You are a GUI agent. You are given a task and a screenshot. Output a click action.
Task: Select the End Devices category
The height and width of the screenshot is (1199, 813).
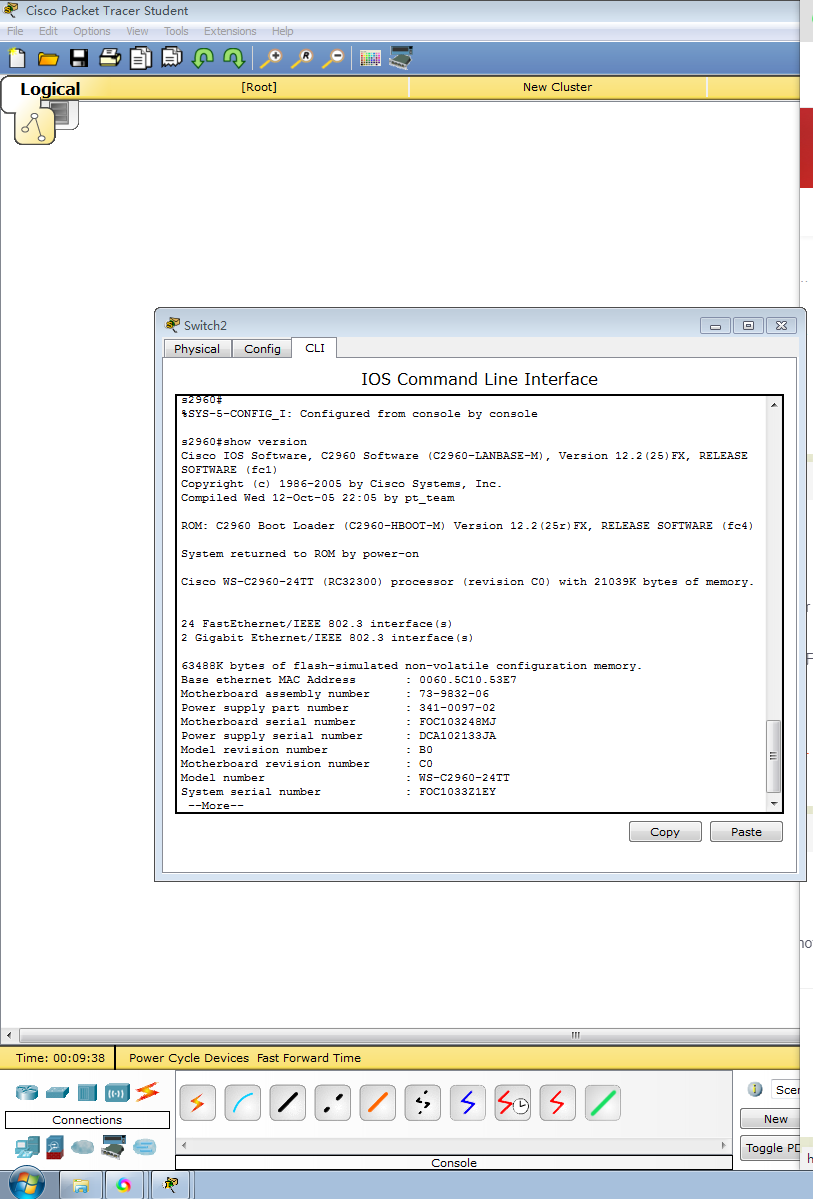click(x=27, y=1147)
